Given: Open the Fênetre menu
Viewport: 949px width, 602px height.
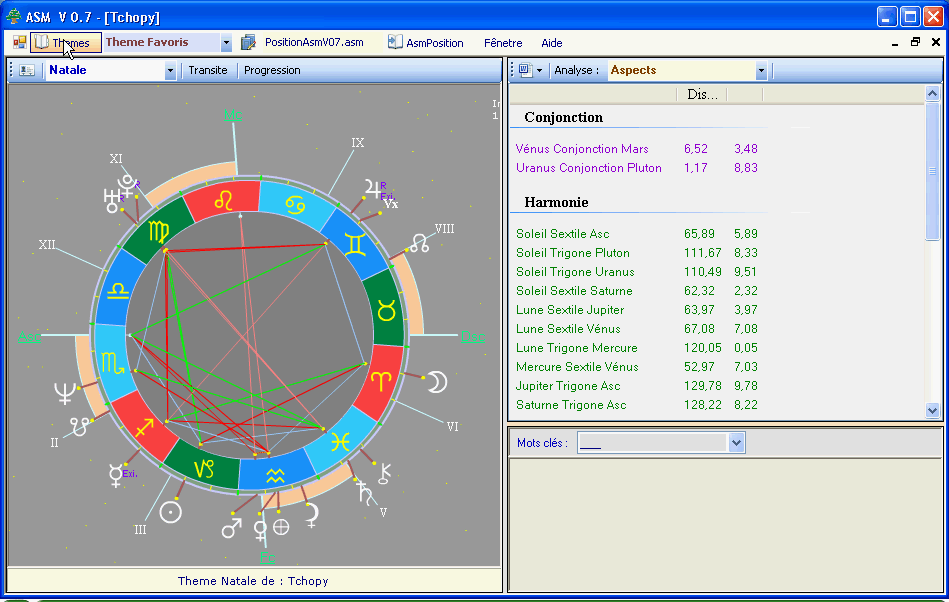Looking at the screenshot, I should point(503,43).
